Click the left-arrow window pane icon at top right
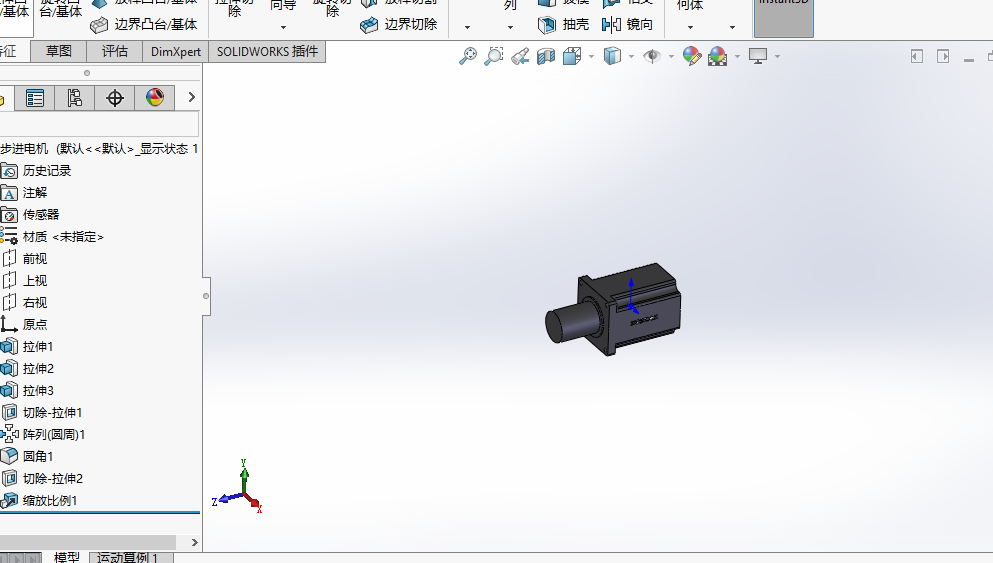The image size is (993, 563). pos(916,56)
